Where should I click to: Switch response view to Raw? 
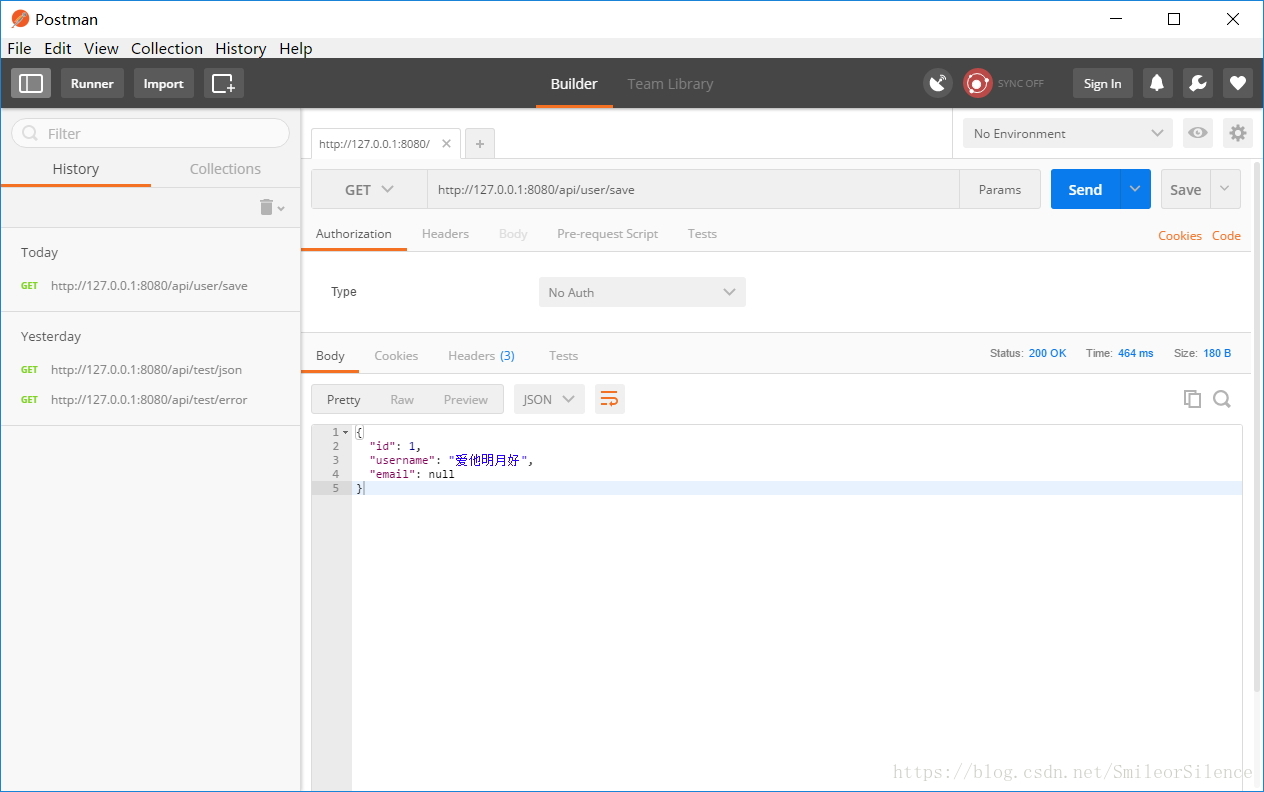point(402,399)
